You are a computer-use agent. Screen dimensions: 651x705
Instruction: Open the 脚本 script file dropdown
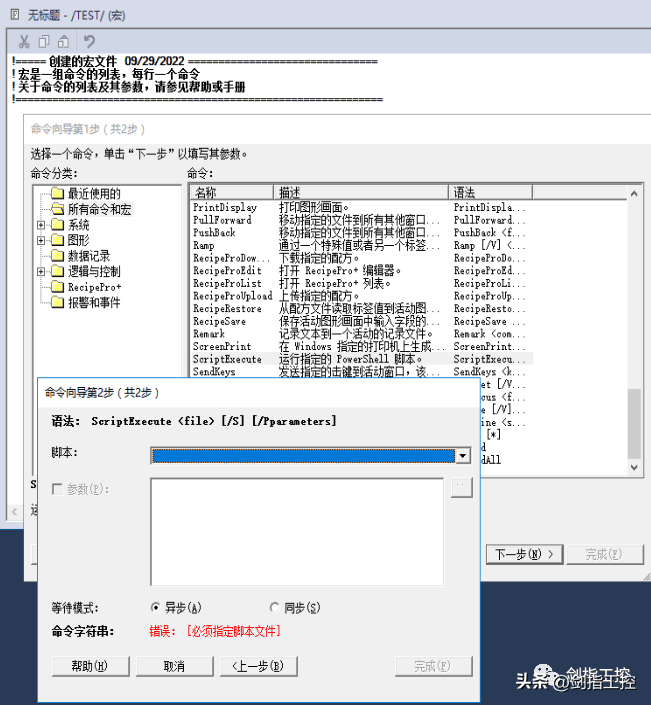pos(462,455)
